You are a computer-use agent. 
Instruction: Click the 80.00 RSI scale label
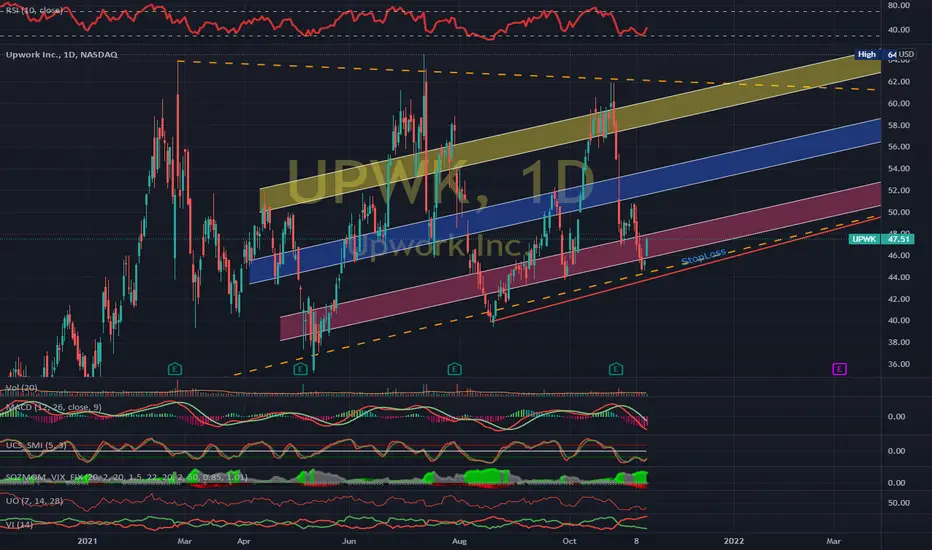coord(899,5)
